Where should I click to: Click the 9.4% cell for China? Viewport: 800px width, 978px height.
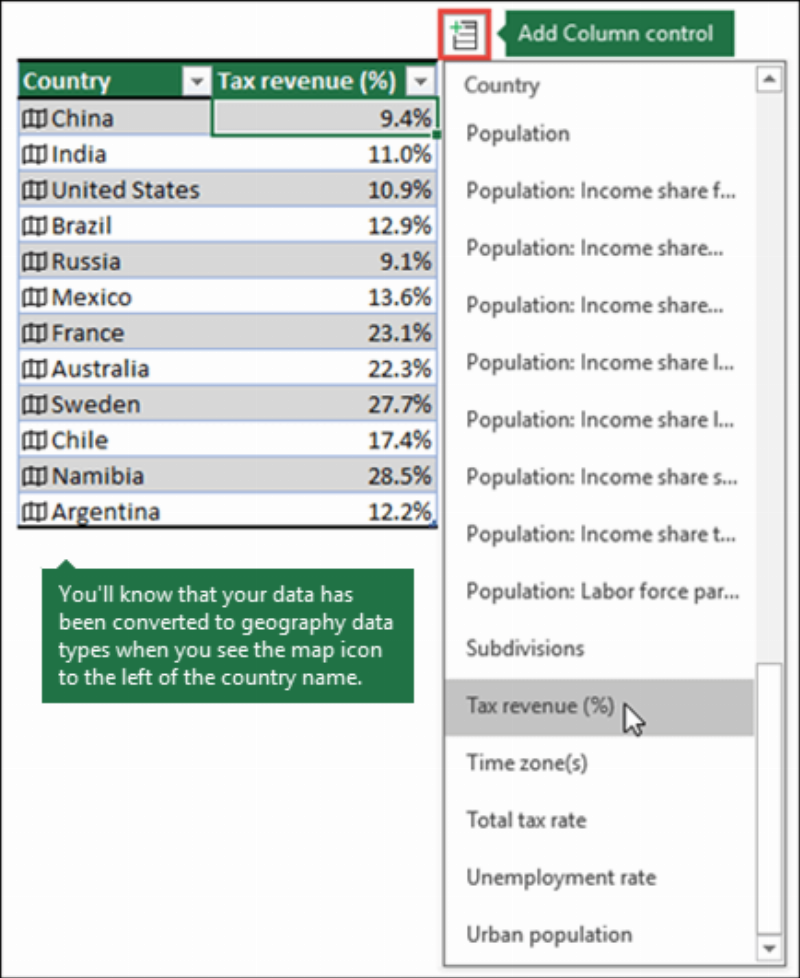coord(325,117)
